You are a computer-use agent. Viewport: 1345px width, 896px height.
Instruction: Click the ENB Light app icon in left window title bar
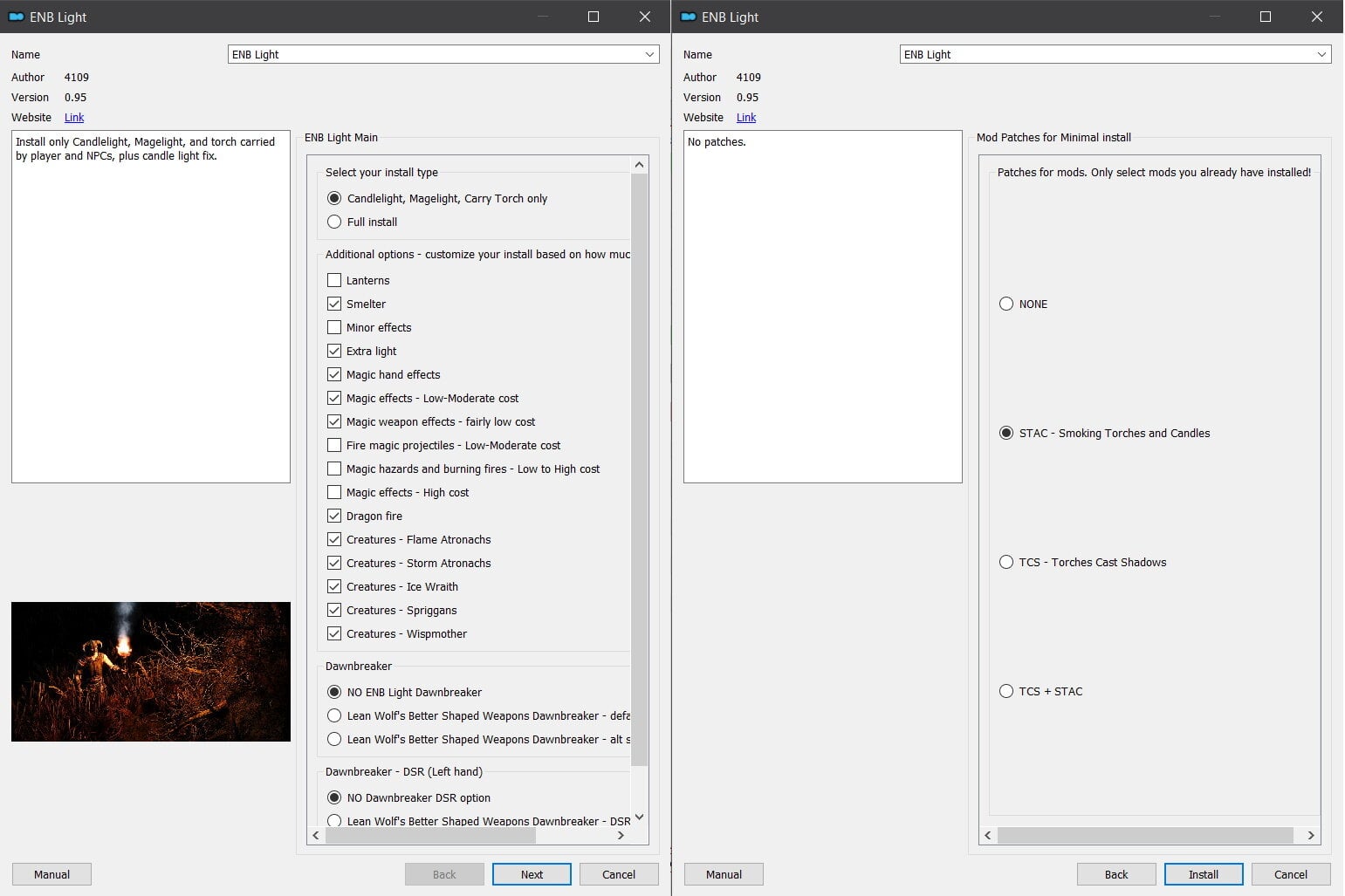(16, 17)
